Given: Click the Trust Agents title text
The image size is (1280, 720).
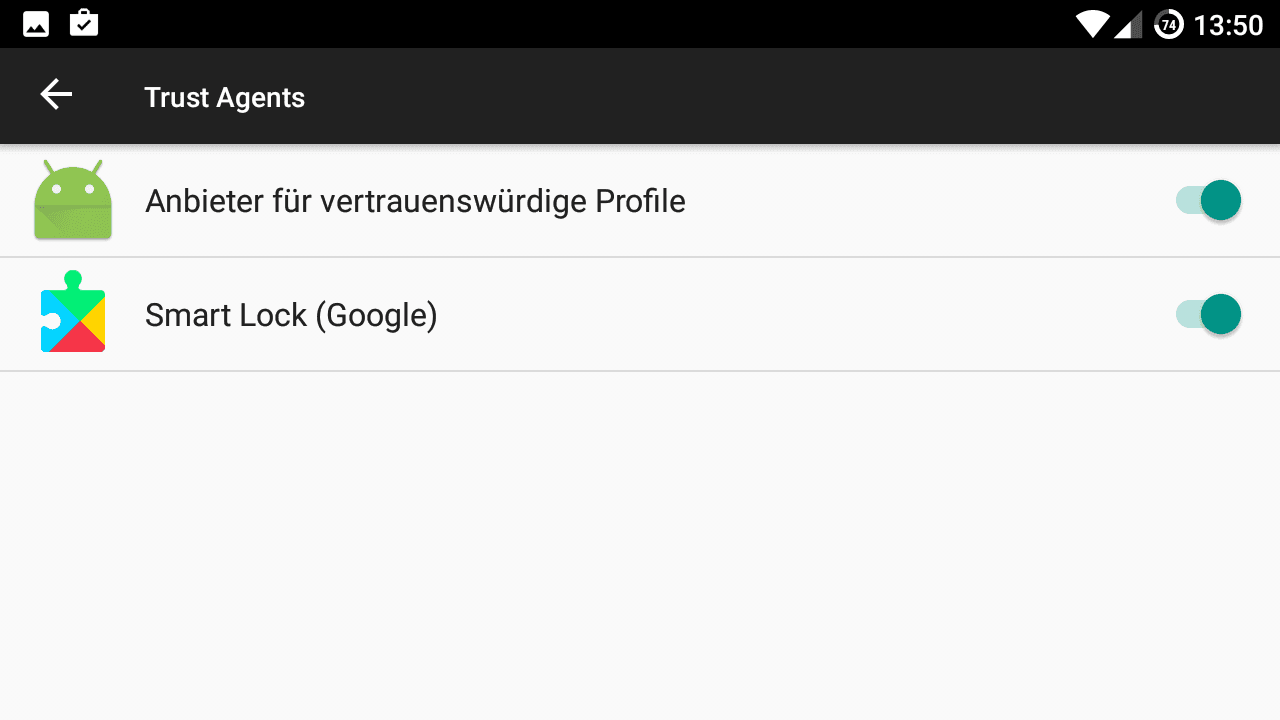Looking at the screenshot, I should tap(224, 97).
